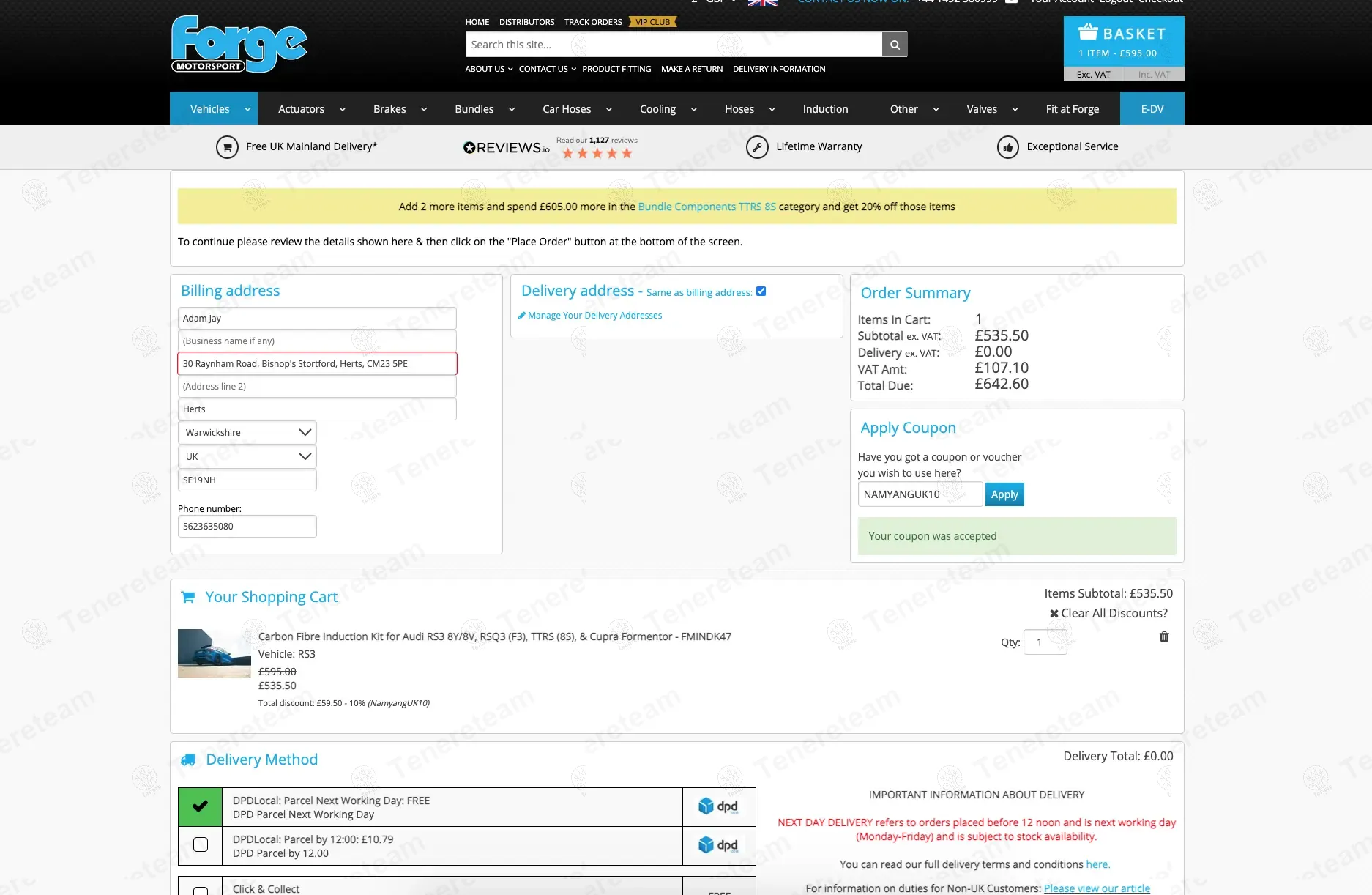This screenshot has height=895, width=1372.
Task: Click the REVIEWS.io five star rating
Action: (x=597, y=154)
